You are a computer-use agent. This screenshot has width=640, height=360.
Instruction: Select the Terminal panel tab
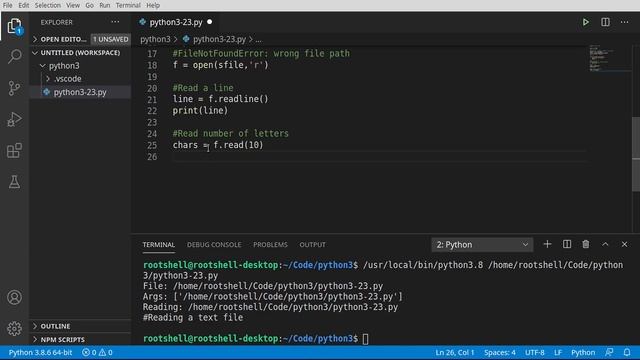click(158, 244)
